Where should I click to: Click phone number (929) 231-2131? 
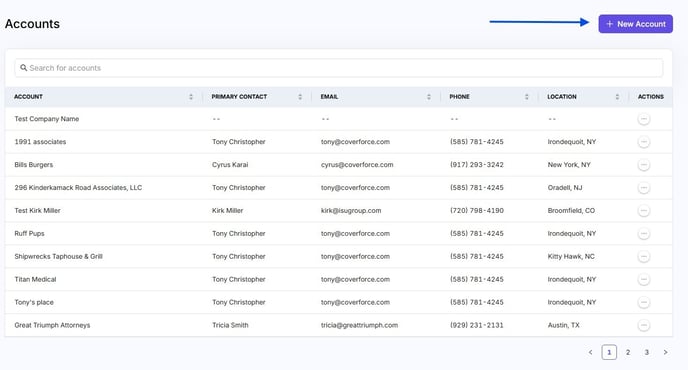(477, 325)
